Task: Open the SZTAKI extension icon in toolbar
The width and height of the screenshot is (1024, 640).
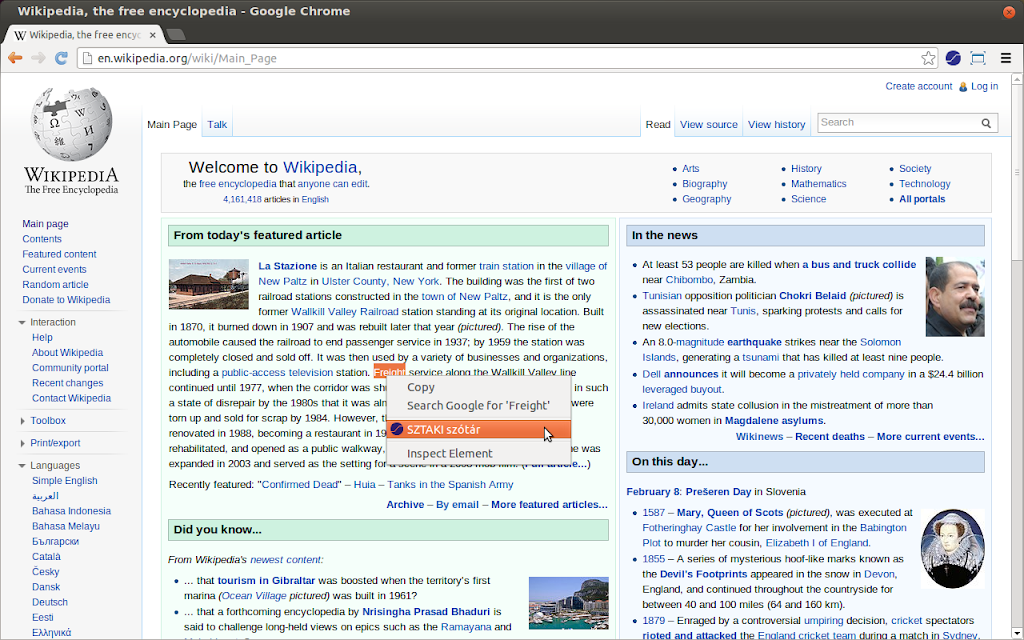Action: [953, 58]
